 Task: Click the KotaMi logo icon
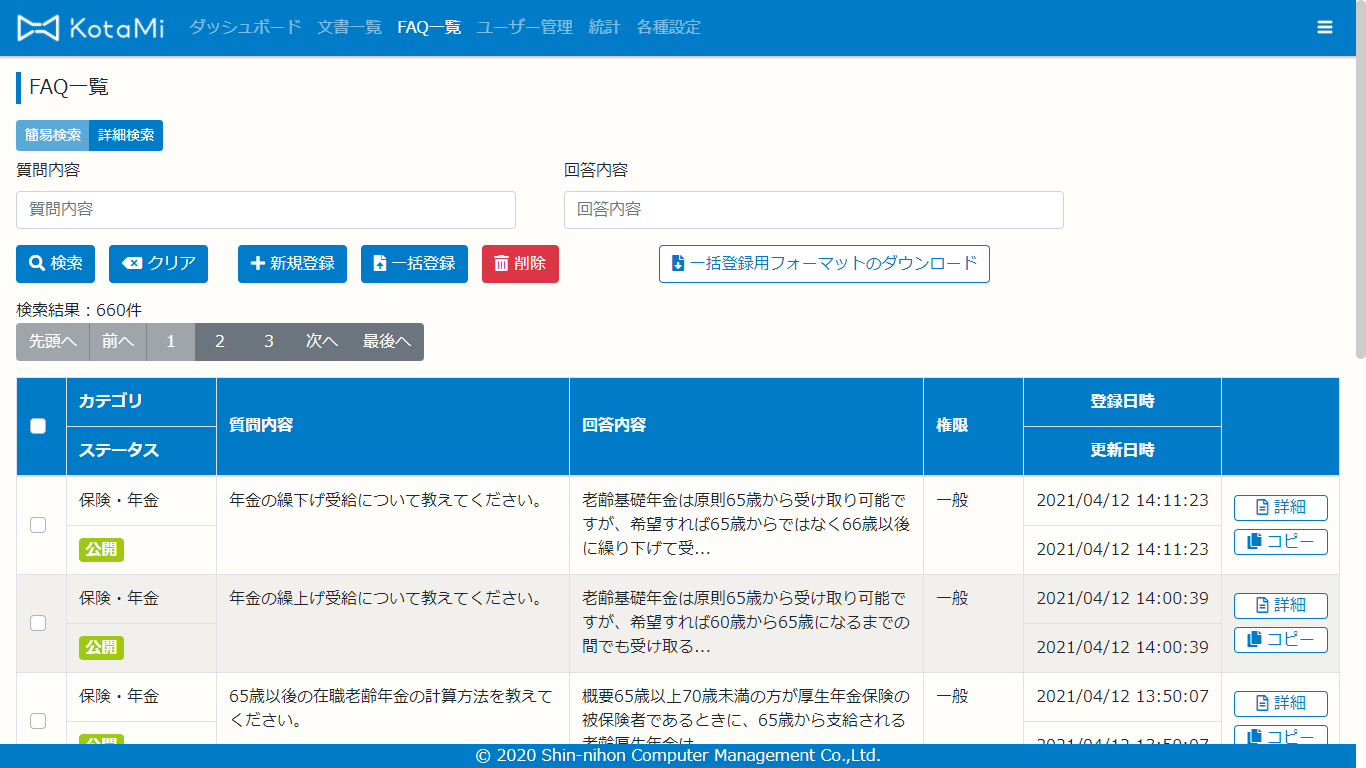coord(40,28)
